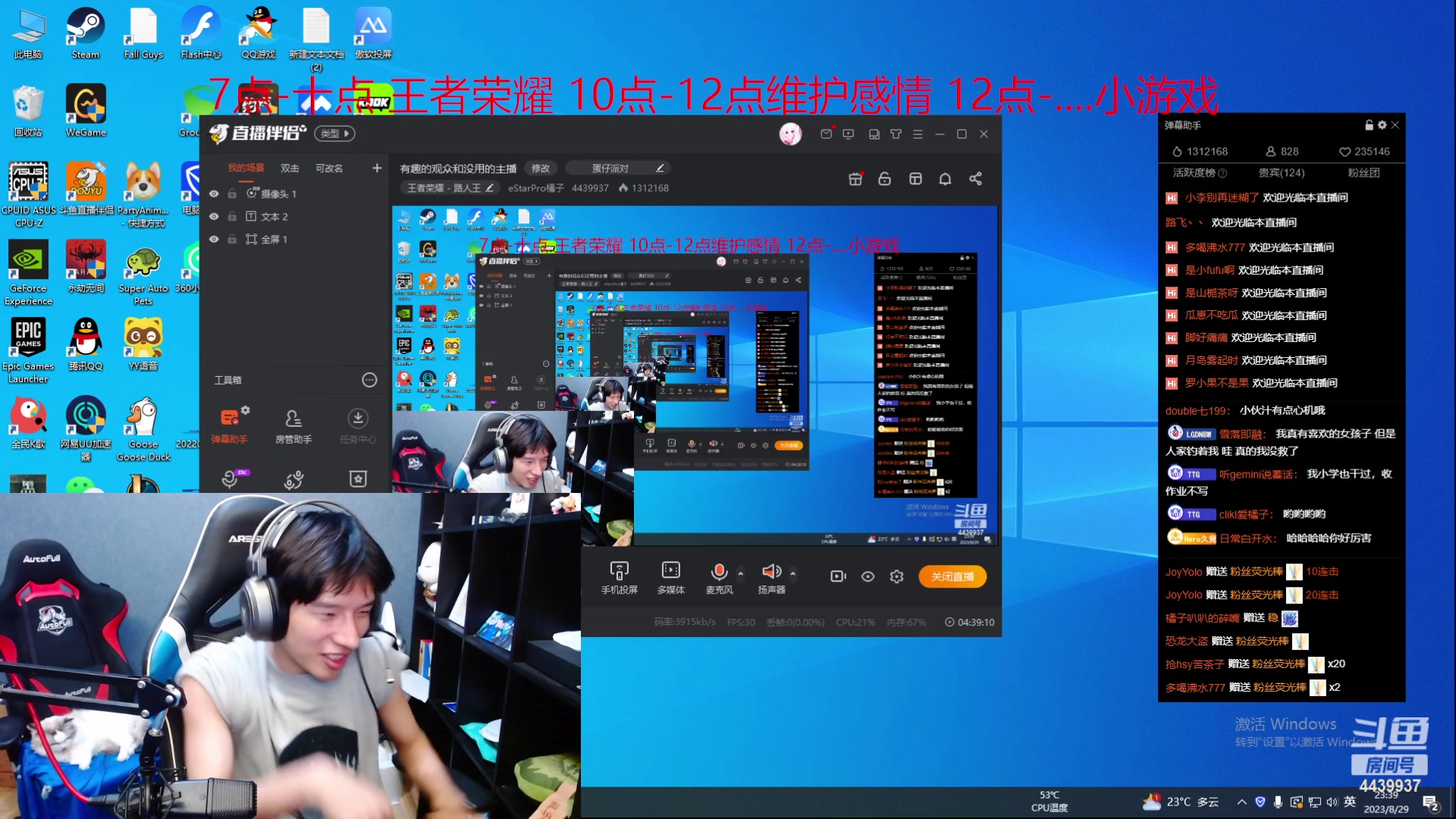Open the weather widget 23°C 多云
Viewport: 1456px width, 819px height.
[x=1181, y=802]
